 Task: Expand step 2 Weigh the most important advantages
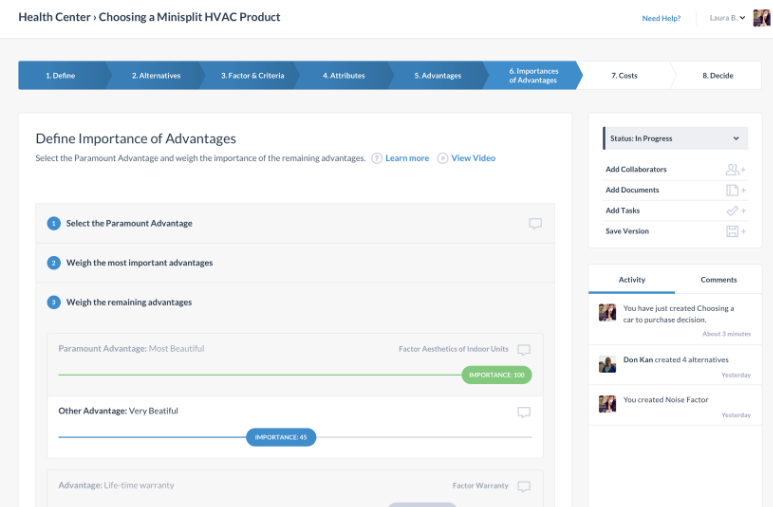pos(139,263)
